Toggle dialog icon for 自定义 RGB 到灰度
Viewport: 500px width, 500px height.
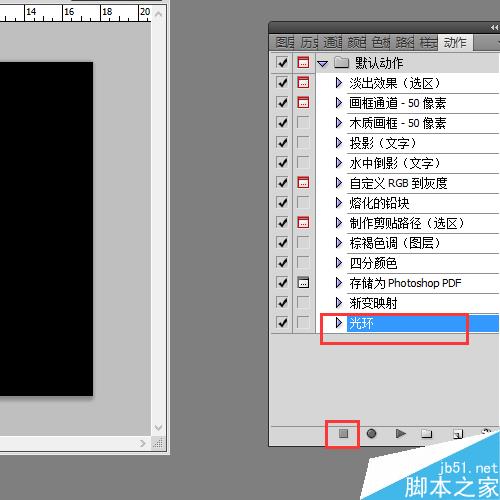303,182
